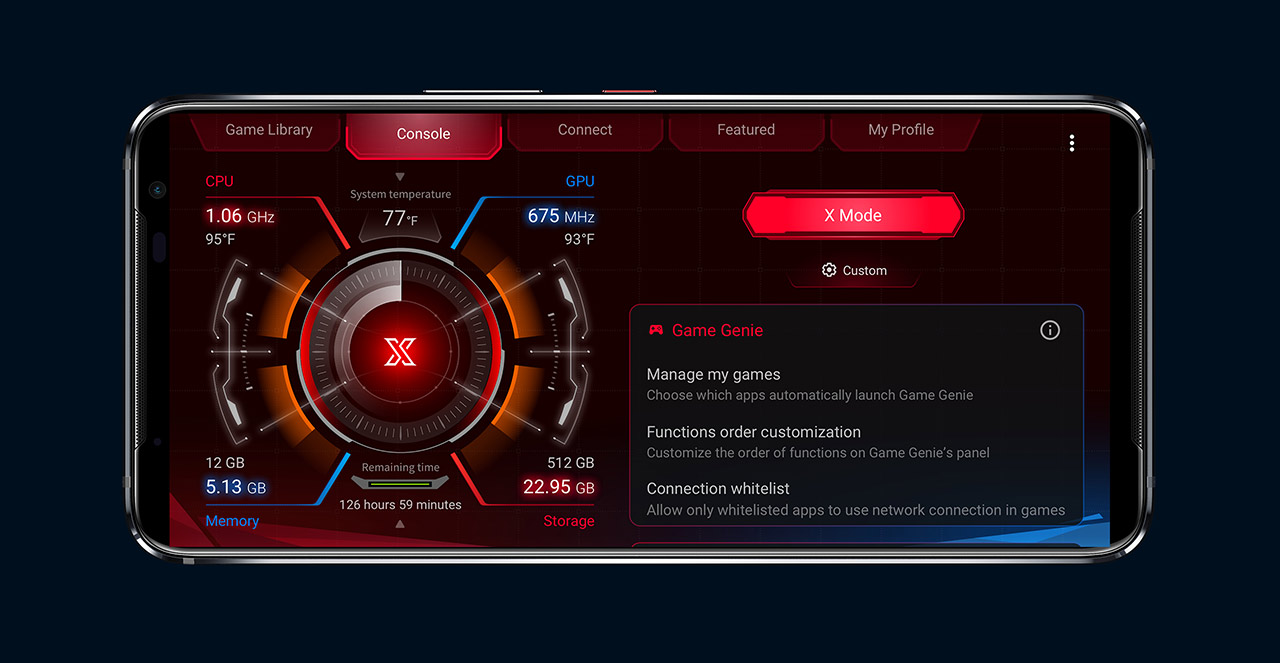Image resolution: width=1280 pixels, height=663 pixels.
Task: Expand panel with the arrow below remaining time
Action: 400,524
